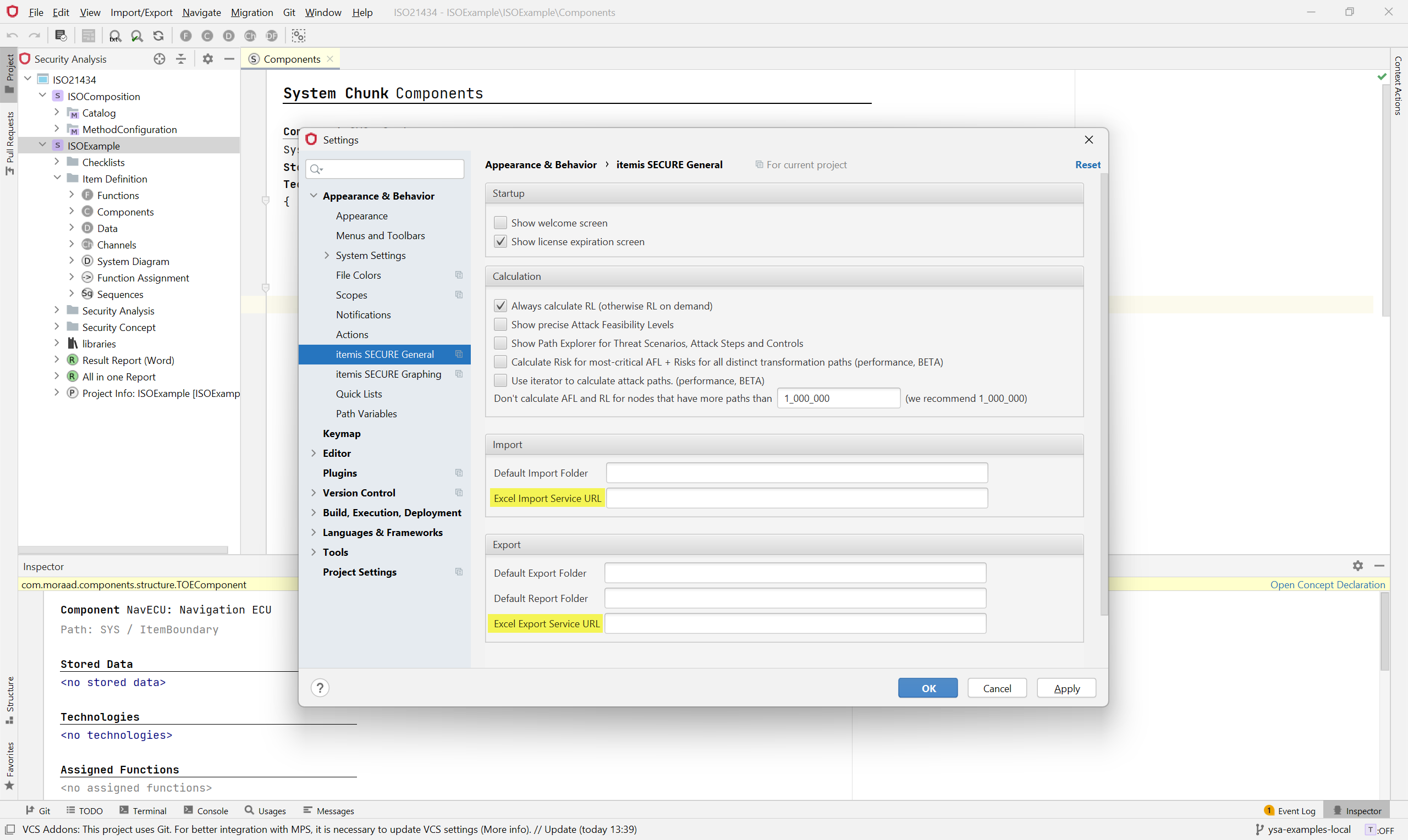Screen dimensions: 1408x840
Task: Enable Show Path Explorer checkbox
Action: tap(501, 343)
